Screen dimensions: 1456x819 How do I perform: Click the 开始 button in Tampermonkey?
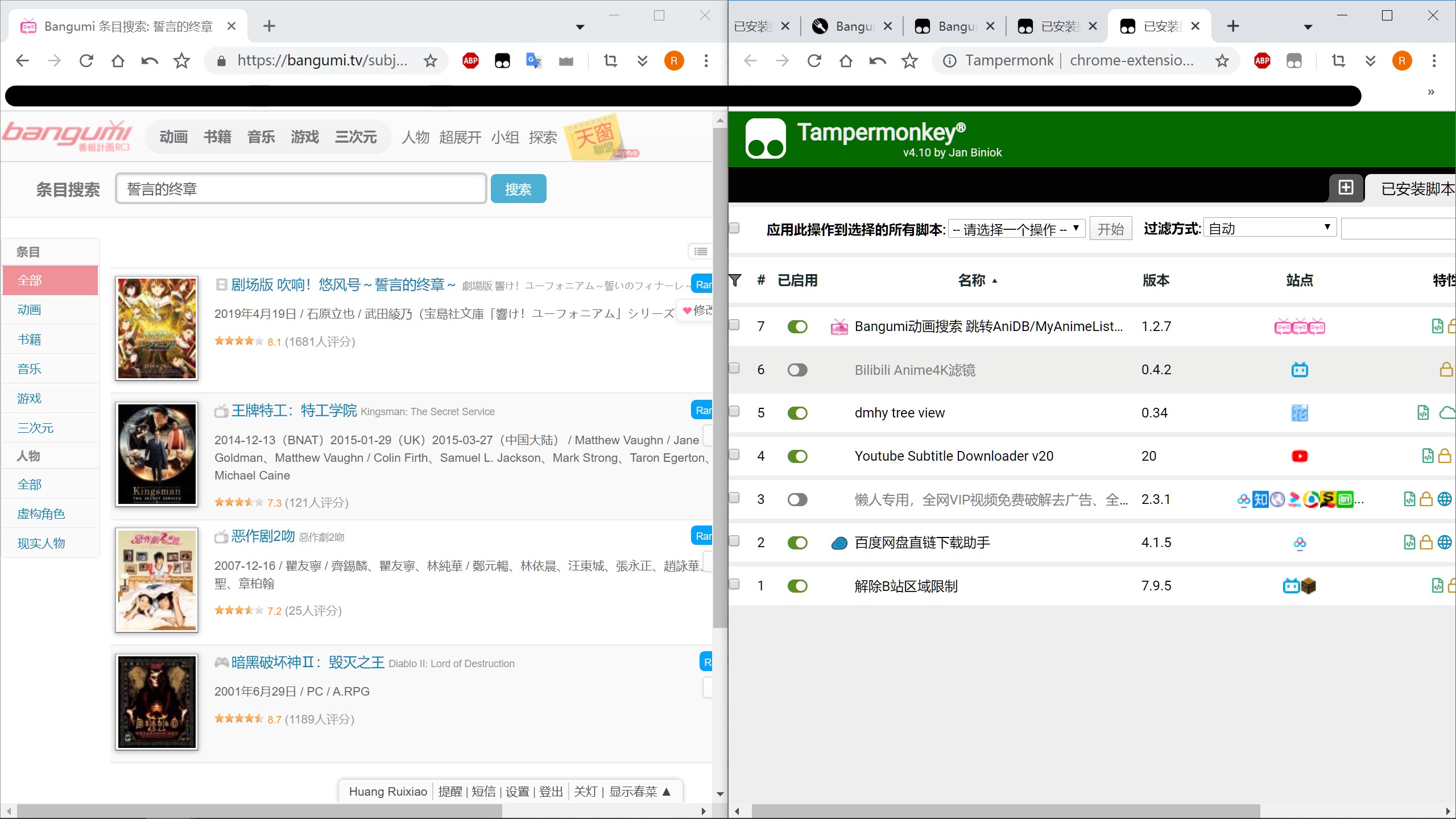1110,229
